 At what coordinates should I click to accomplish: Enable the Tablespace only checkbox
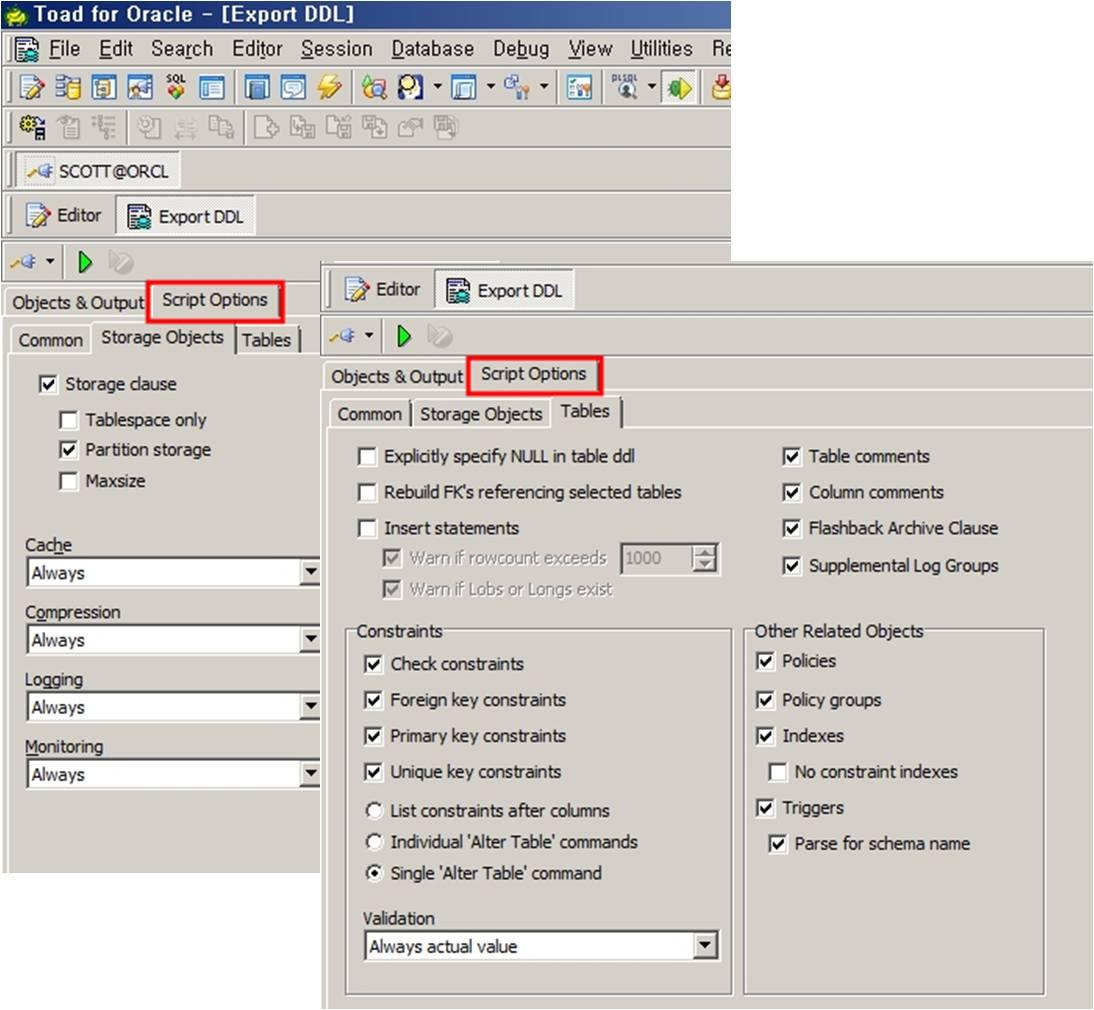tap(68, 420)
